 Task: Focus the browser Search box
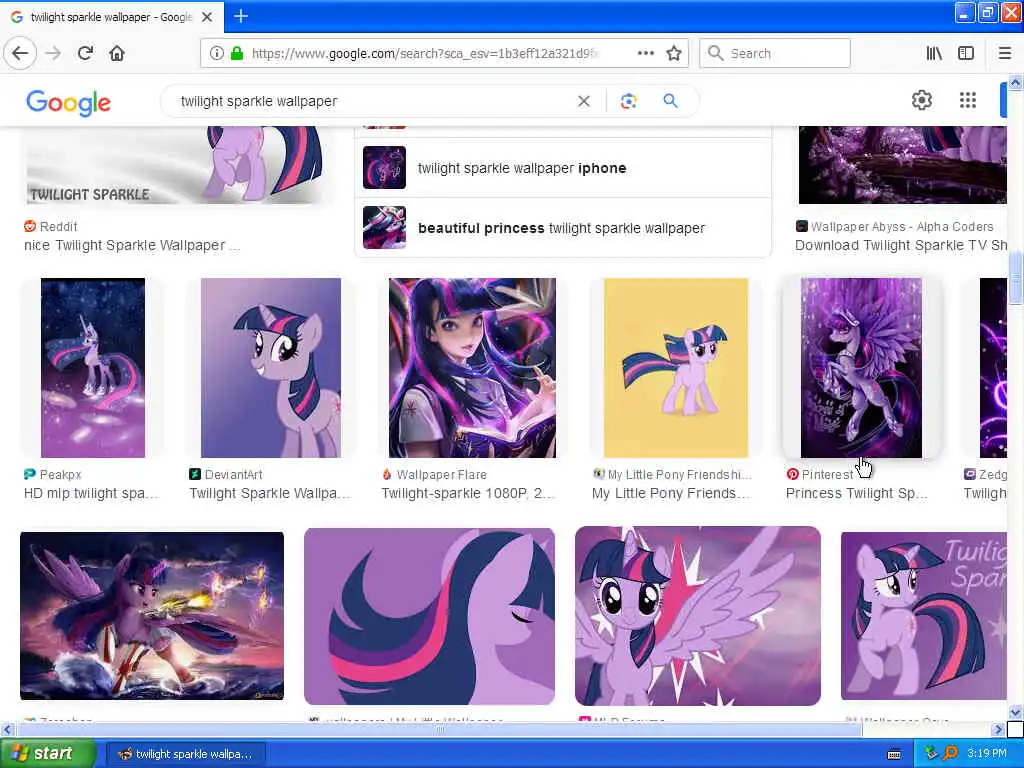coord(775,53)
